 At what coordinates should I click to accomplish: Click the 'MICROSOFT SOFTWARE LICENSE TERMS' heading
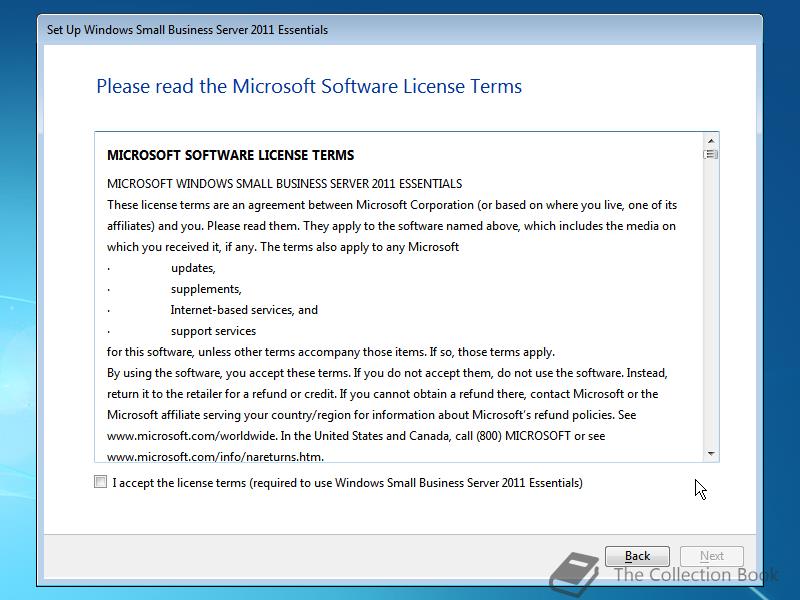[230, 155]
